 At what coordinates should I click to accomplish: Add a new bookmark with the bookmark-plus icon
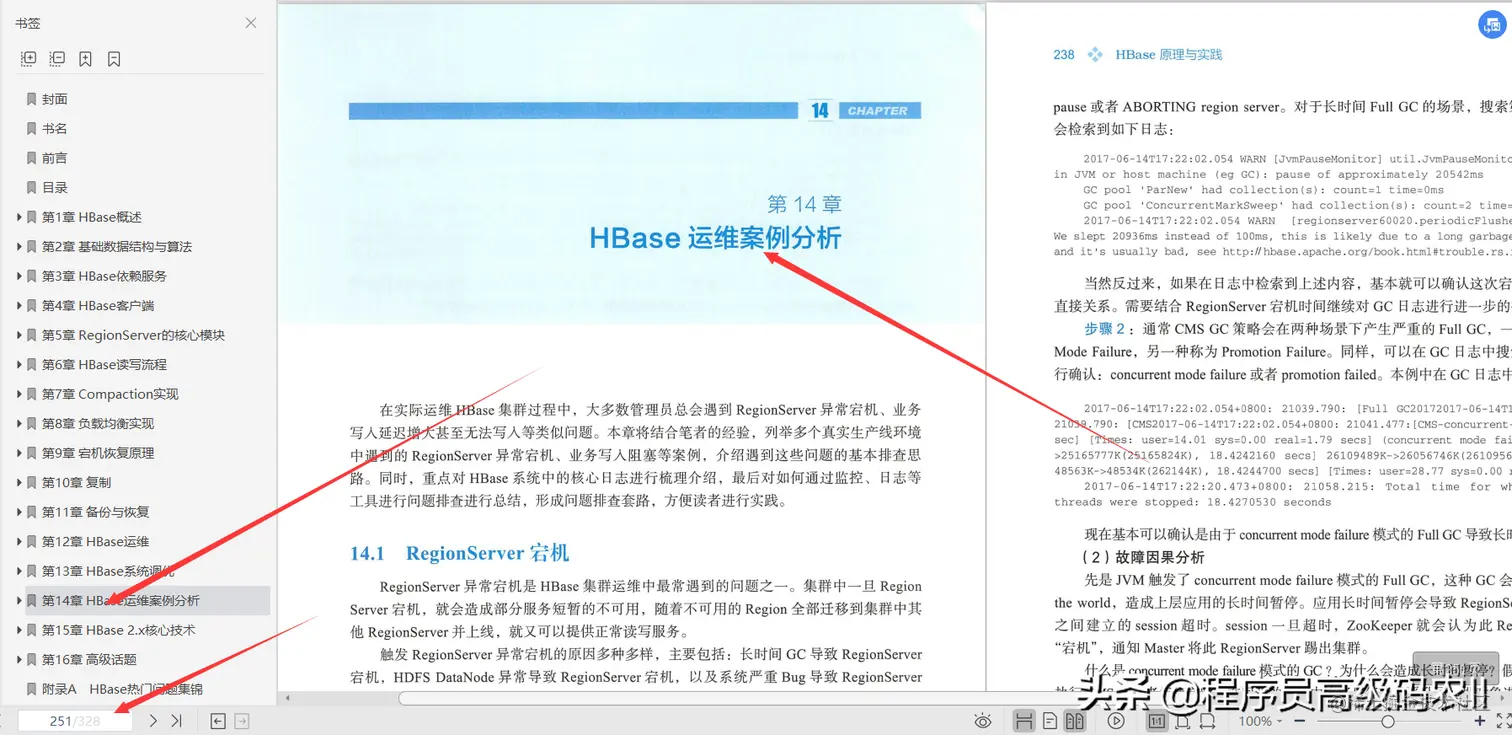coord(86,58)
